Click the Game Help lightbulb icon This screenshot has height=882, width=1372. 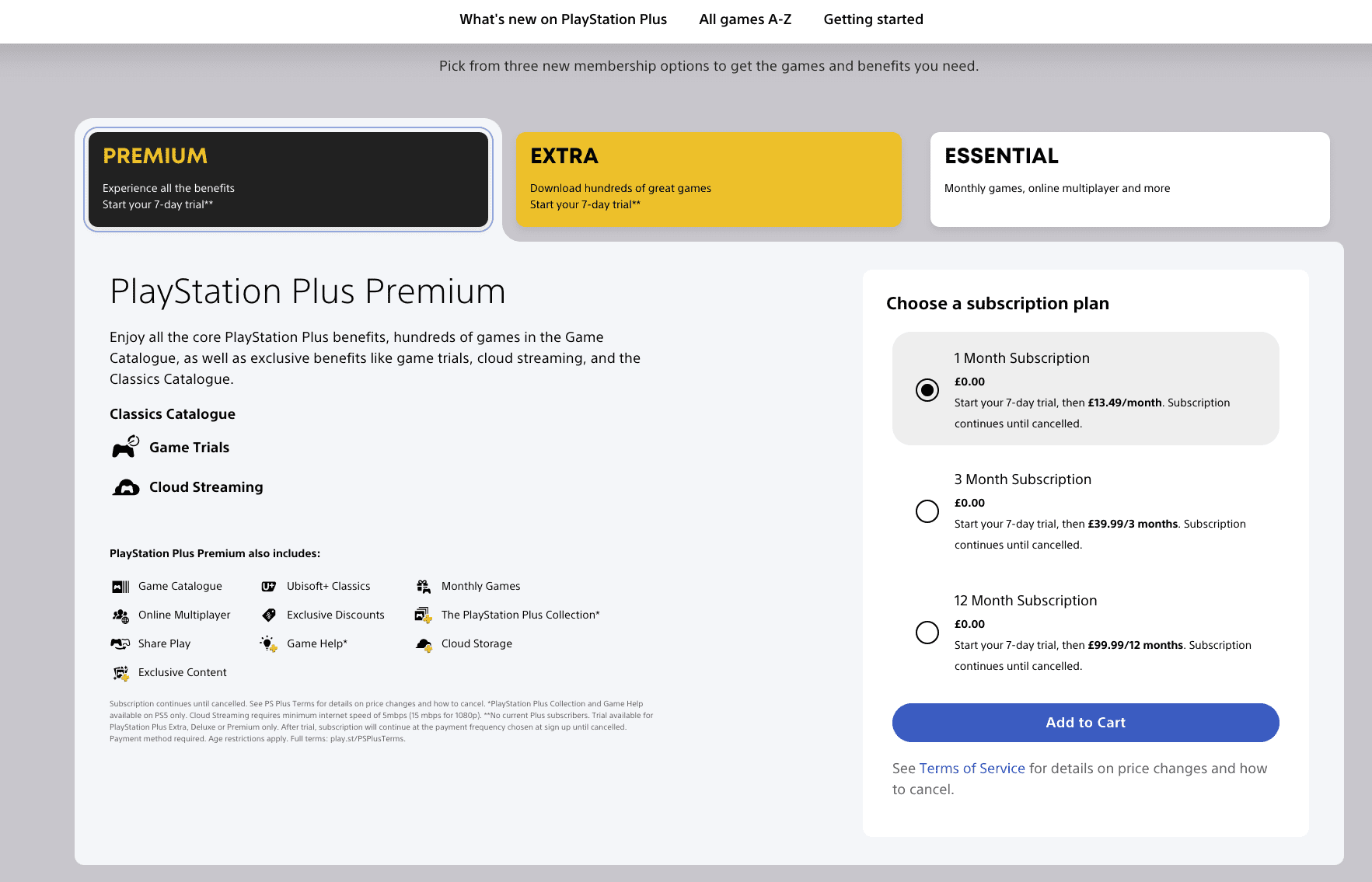point(268,643)
